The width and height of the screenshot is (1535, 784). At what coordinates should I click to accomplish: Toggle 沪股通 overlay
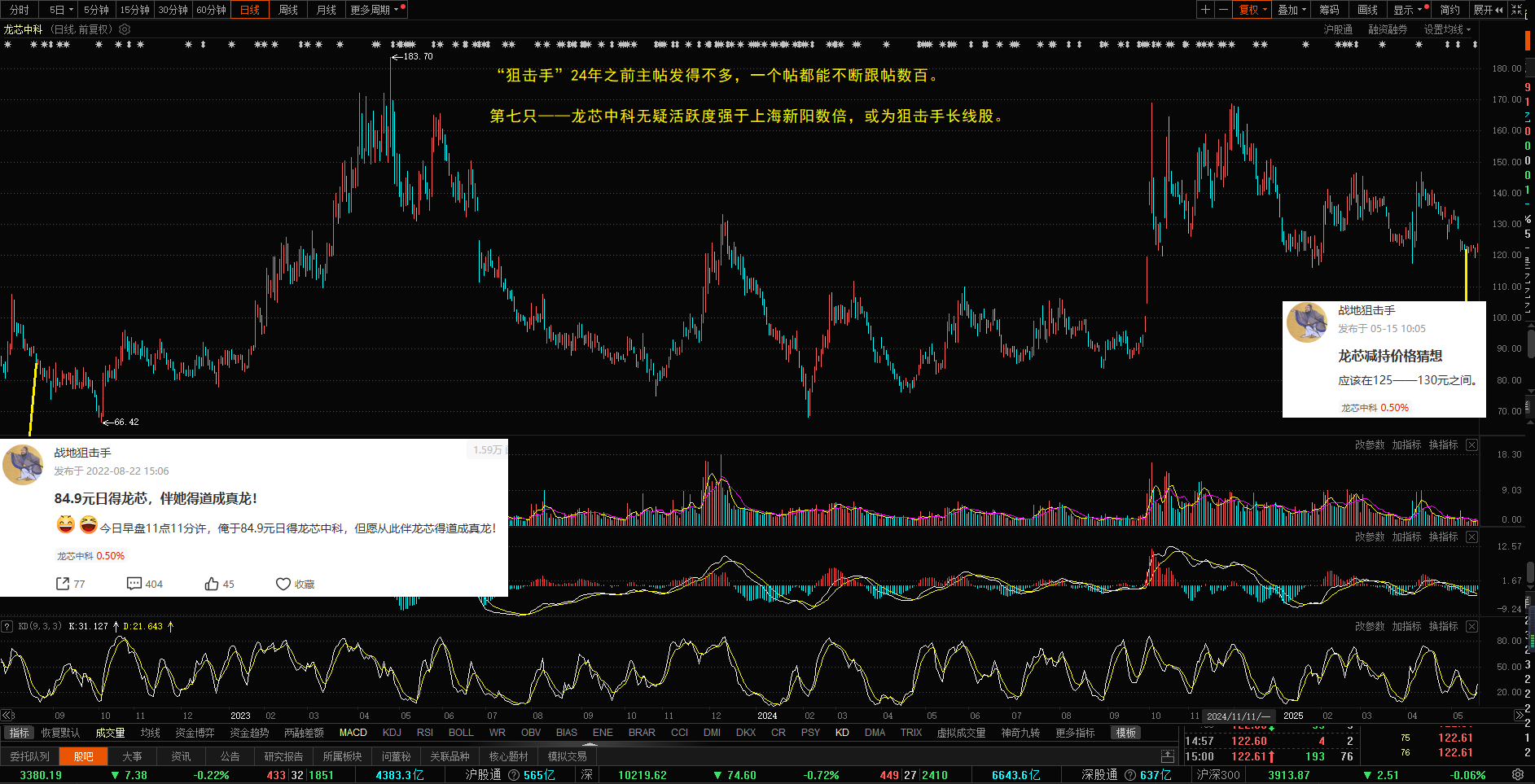click(x=1338, y=29)
